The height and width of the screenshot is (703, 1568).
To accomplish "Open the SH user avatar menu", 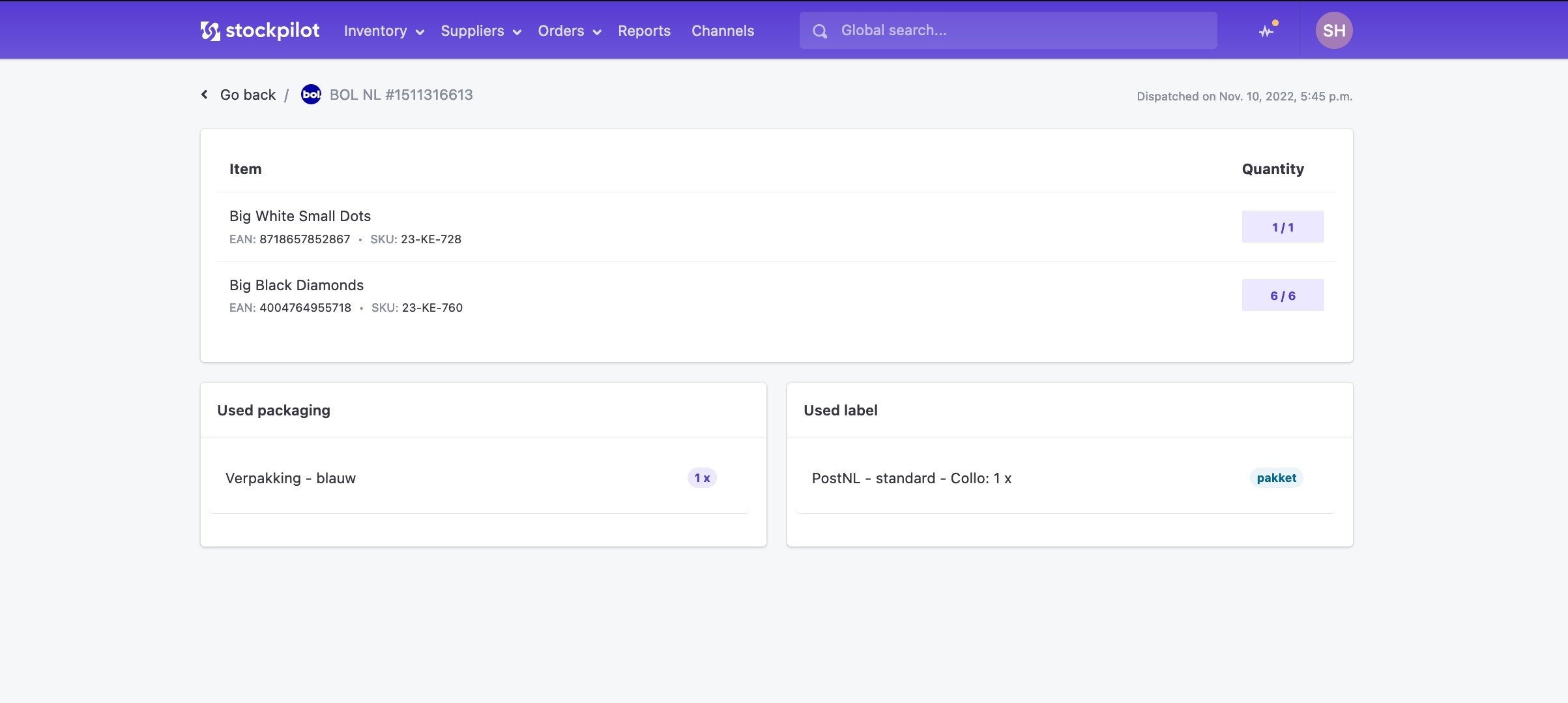I will (x=1334, y=31).
